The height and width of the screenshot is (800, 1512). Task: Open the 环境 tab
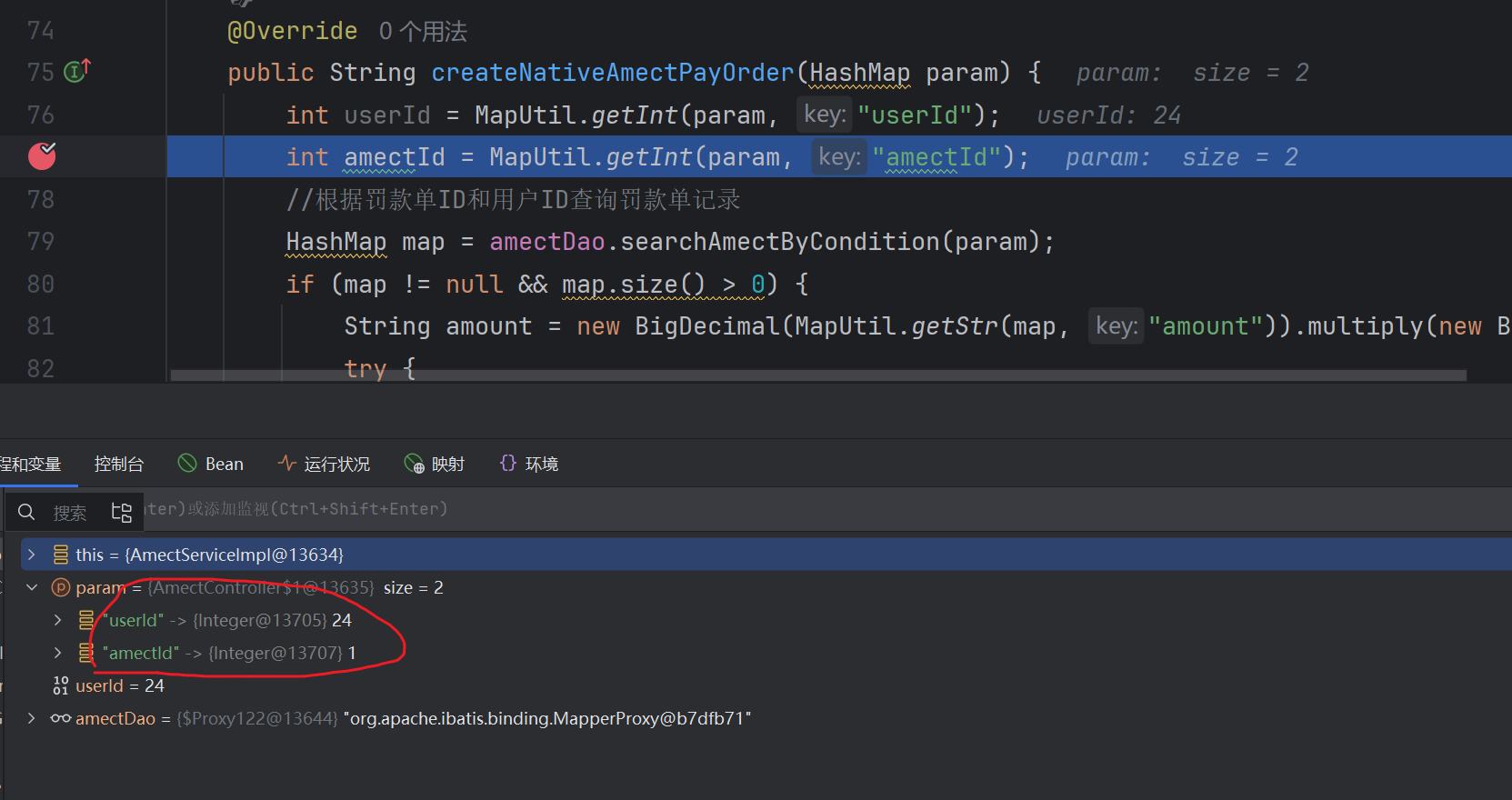click(529, 464)
